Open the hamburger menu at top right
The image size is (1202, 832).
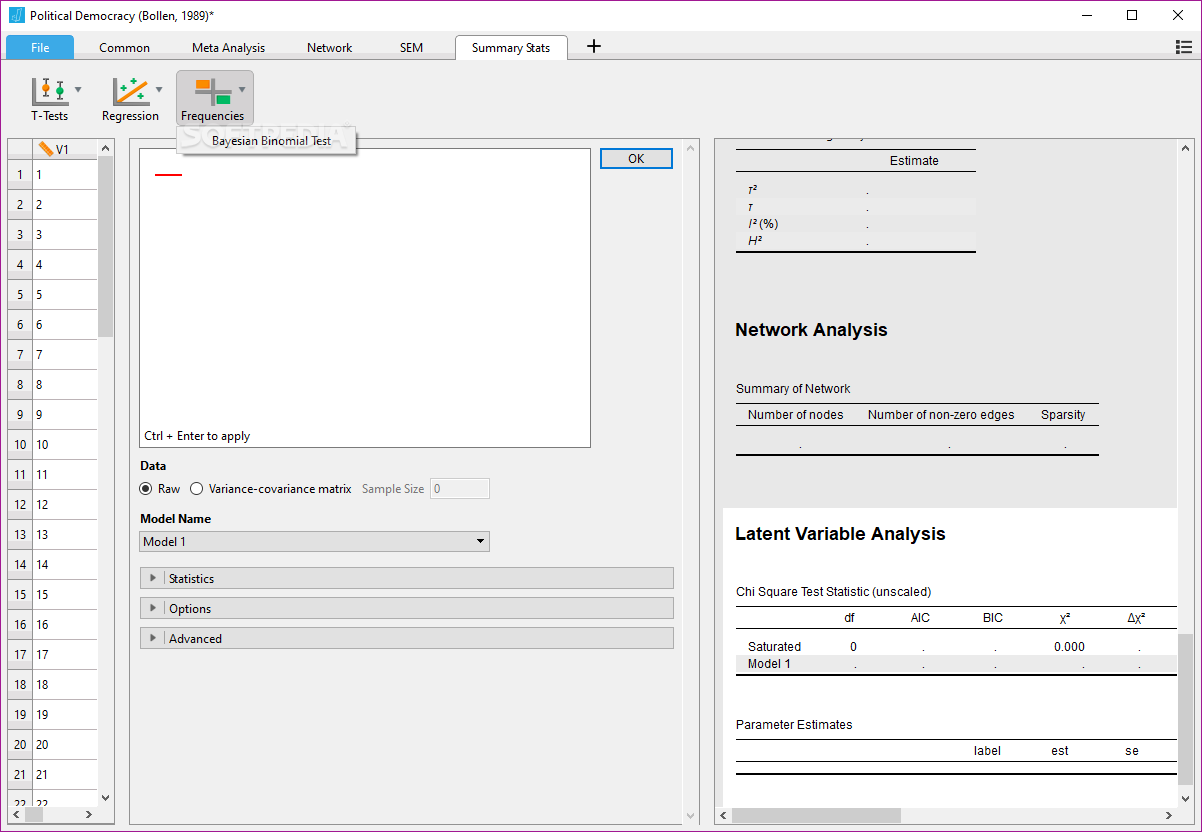click(x=1184, y=47)
